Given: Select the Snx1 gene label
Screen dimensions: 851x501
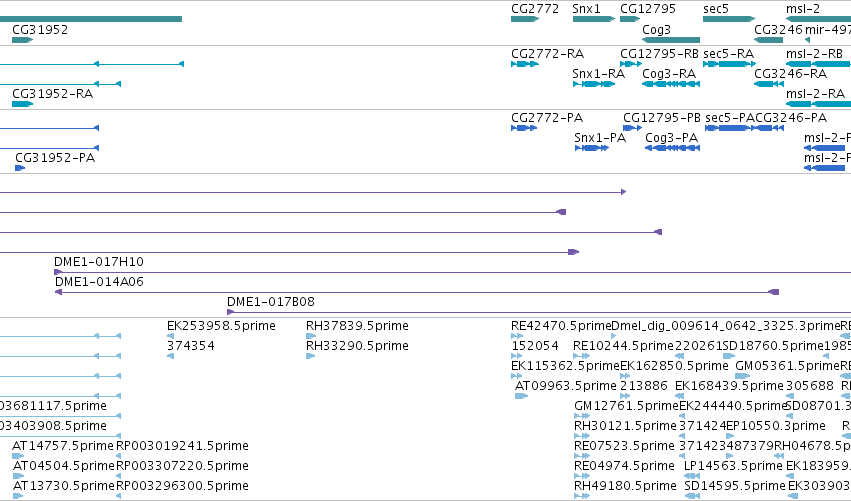Looking at the screenshot, I should [586, 9].
